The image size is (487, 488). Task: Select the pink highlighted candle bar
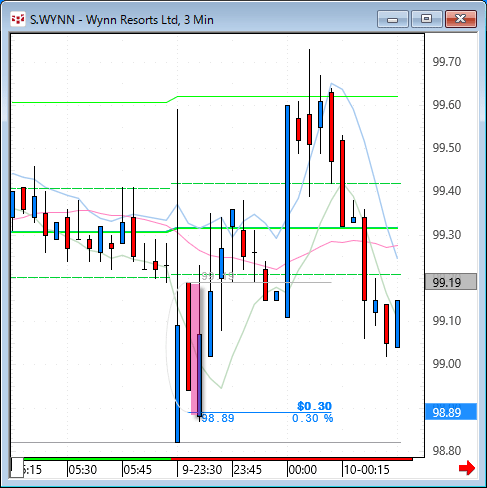coord(196,348)
